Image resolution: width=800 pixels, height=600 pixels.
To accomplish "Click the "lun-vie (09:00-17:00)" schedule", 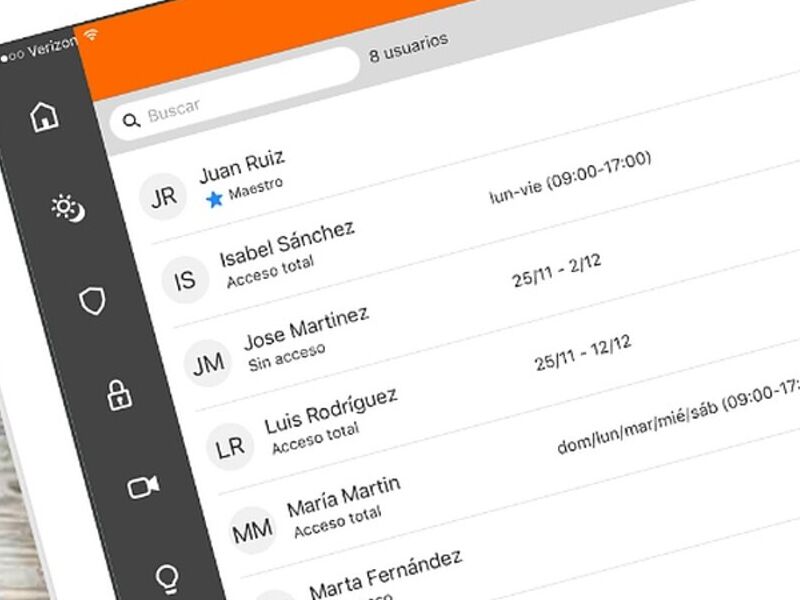I will coord(570,177).
